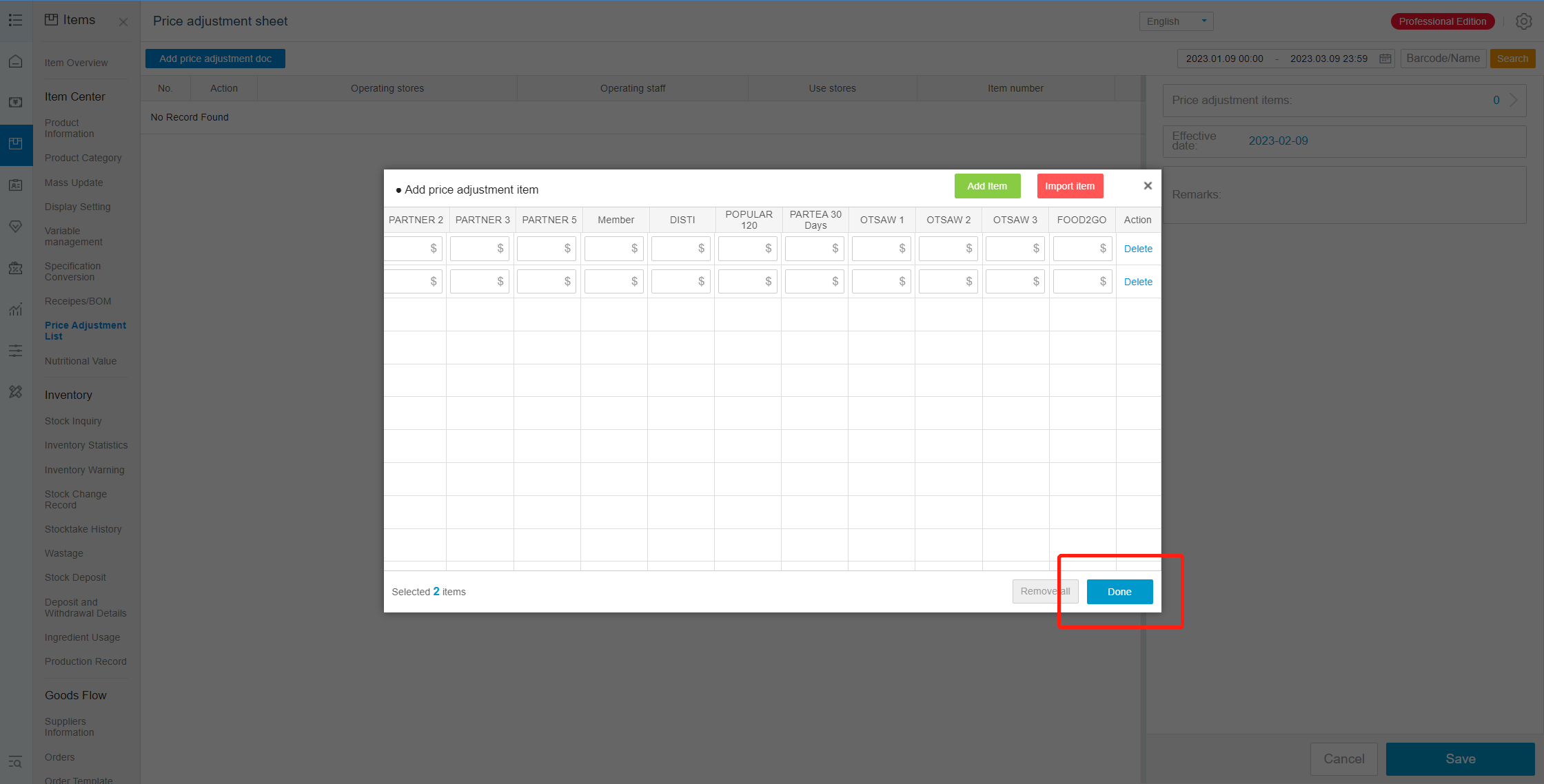Open Stock Inquiry in Inventory menu
1544x784 pixels.
73,421
